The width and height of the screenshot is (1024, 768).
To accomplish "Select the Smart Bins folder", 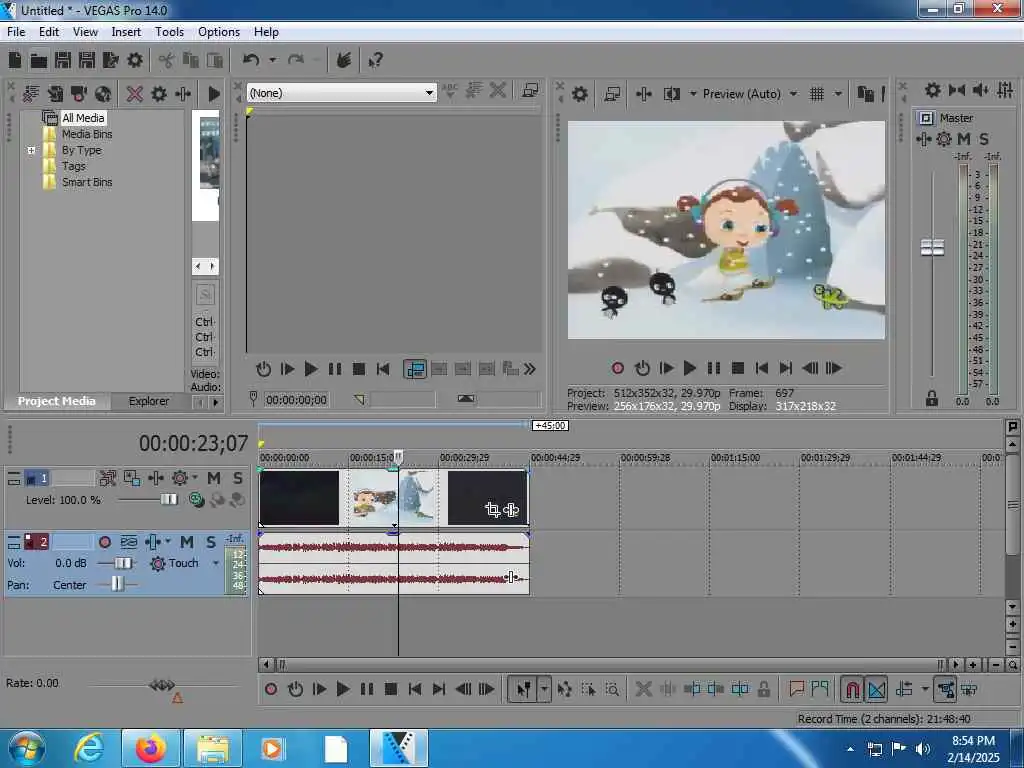I will click(87, 182).
